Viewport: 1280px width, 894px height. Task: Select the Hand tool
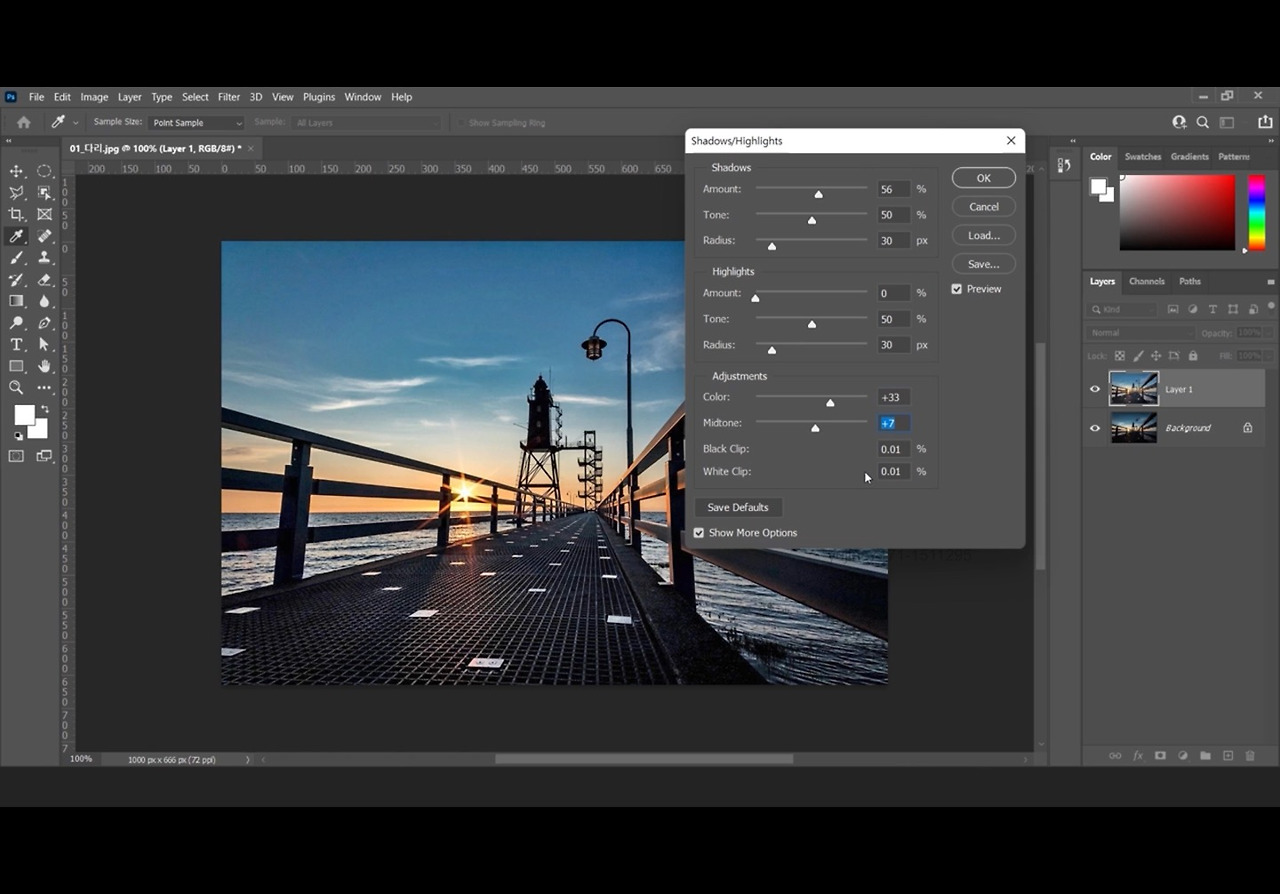tap(44, 366)
